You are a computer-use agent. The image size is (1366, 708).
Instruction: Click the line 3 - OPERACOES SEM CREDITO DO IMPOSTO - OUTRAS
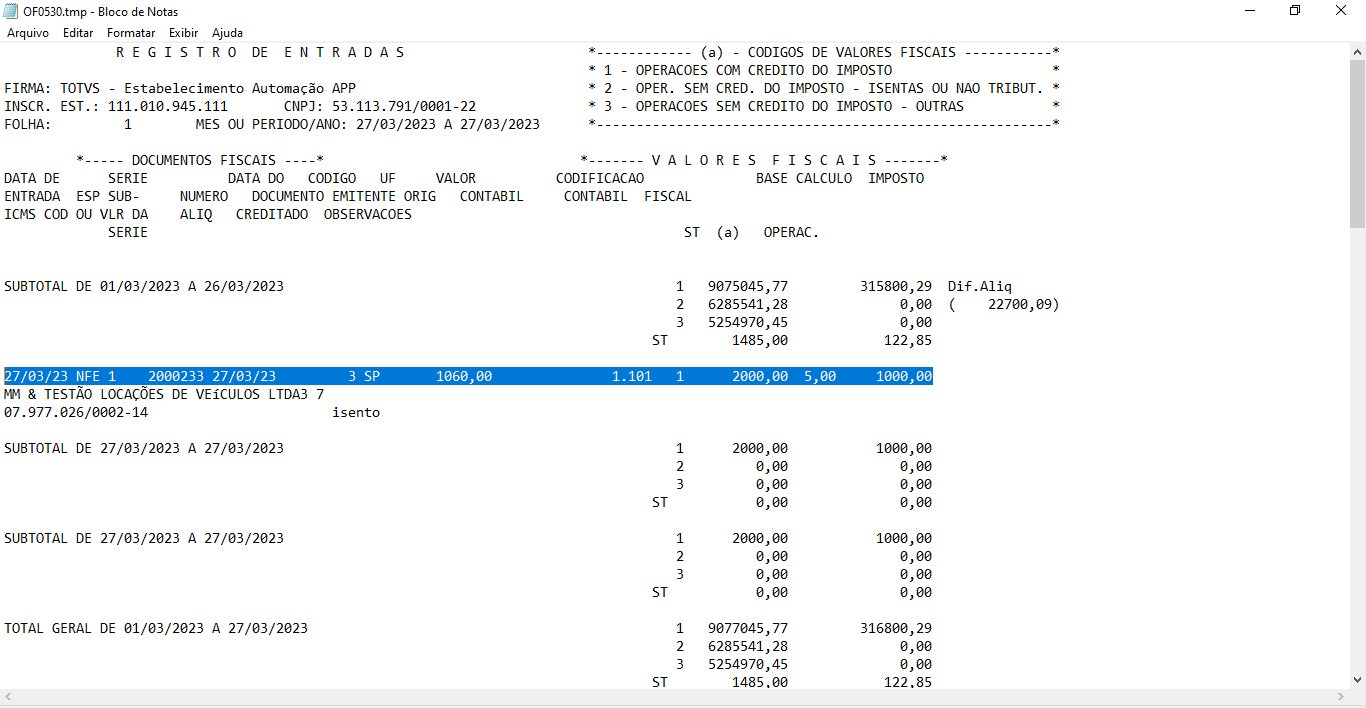pos(784,106)
